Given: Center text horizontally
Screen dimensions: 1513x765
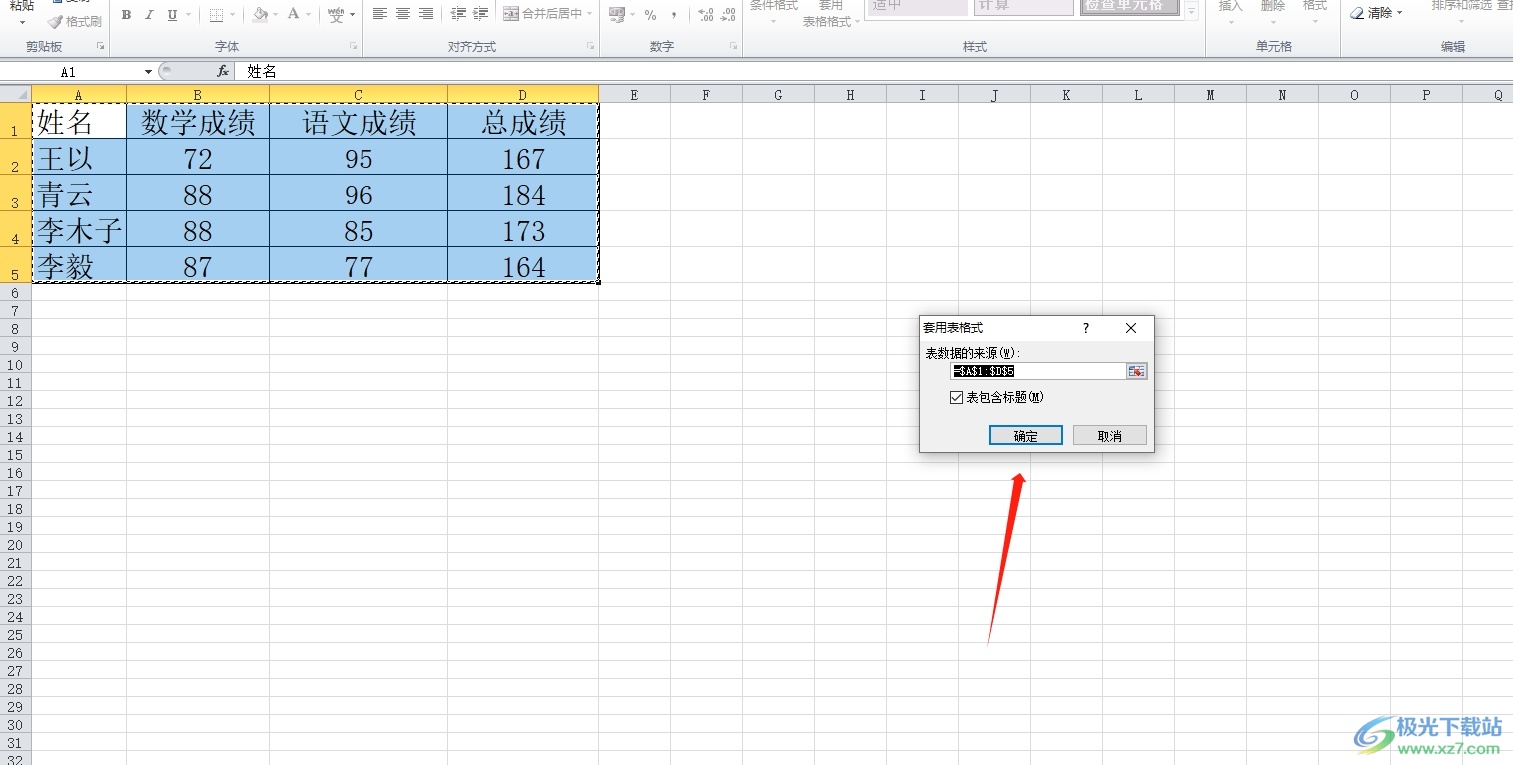Looking at the screenshot, I should click(403, 14).
